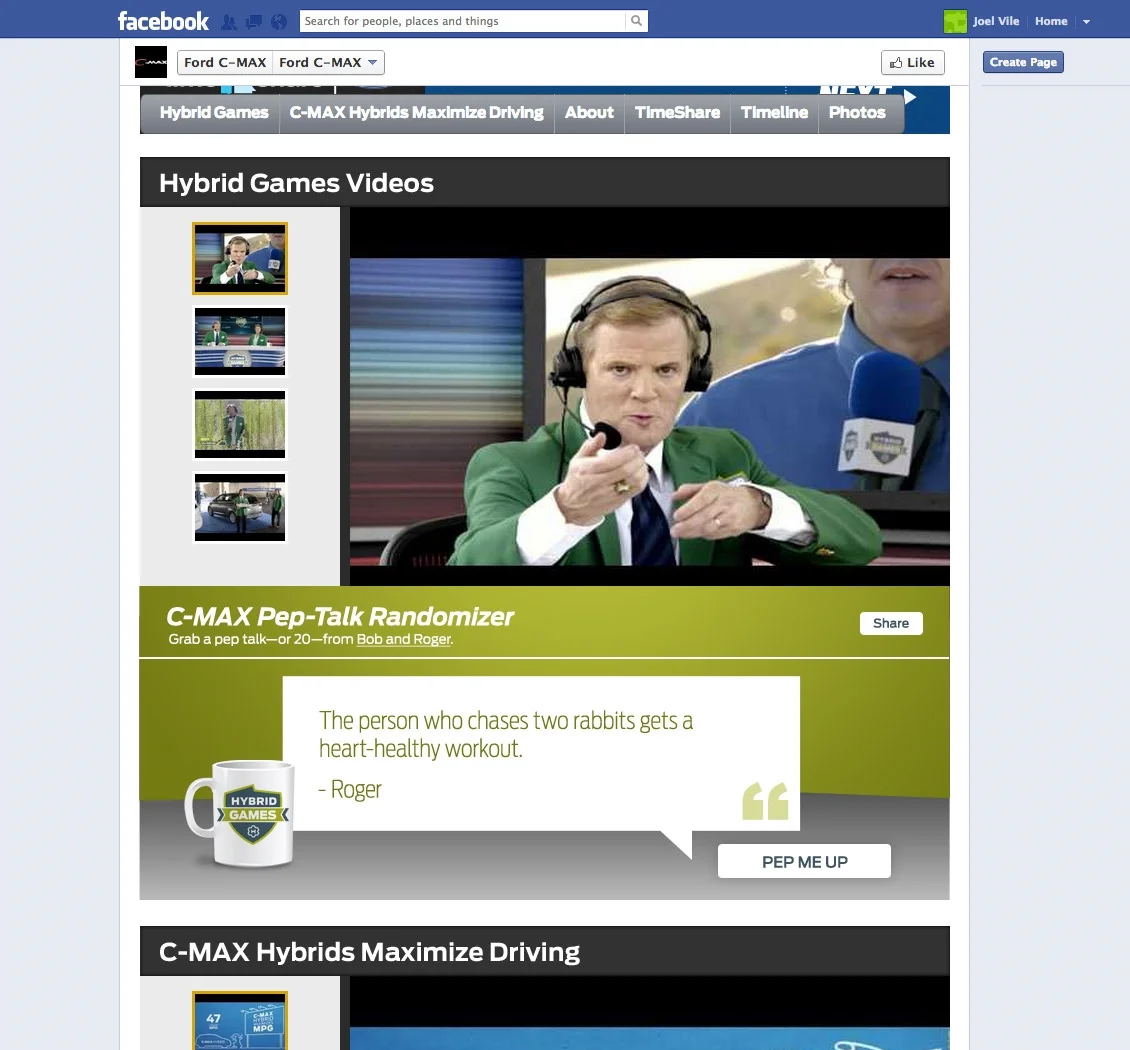
Task: Click the PEP ME UP button
Action: [x=804, y=861]
